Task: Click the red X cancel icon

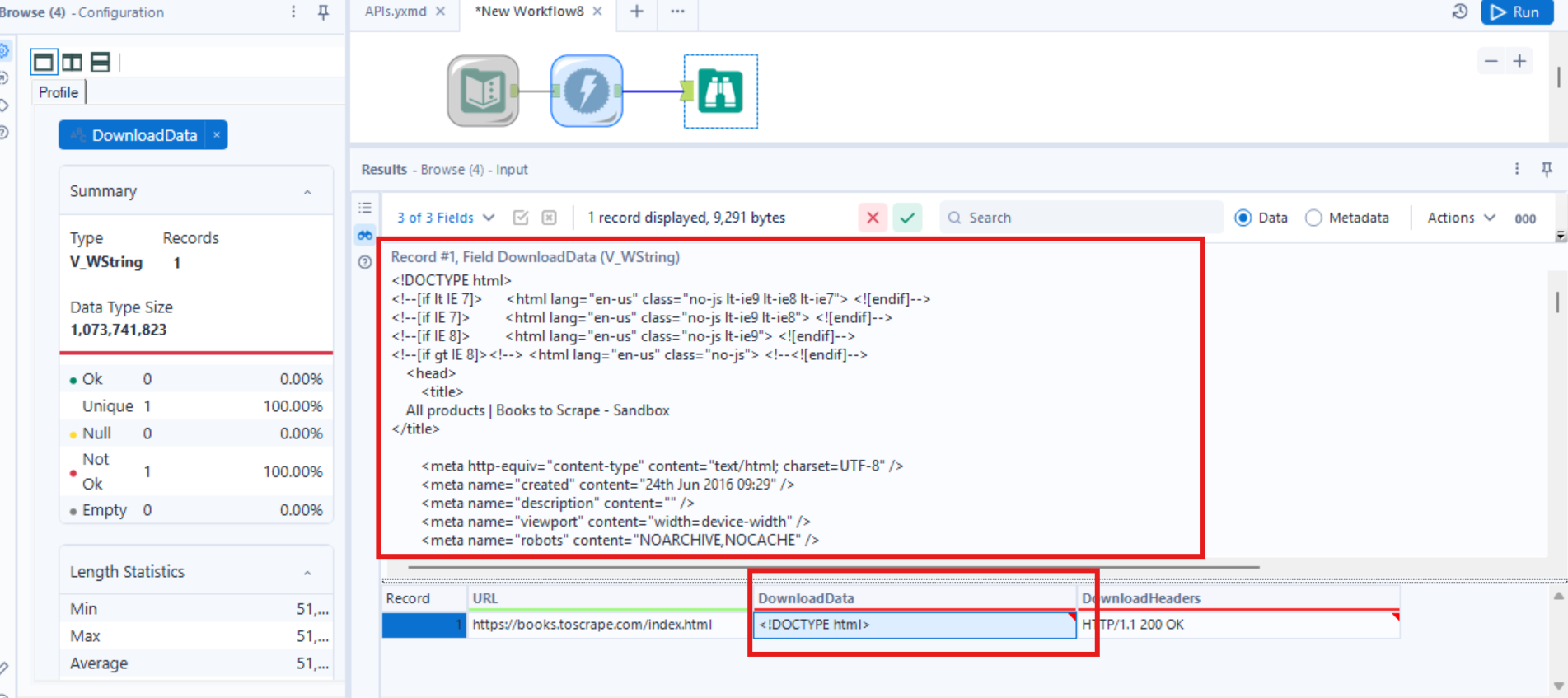Action: pos(873,218)
